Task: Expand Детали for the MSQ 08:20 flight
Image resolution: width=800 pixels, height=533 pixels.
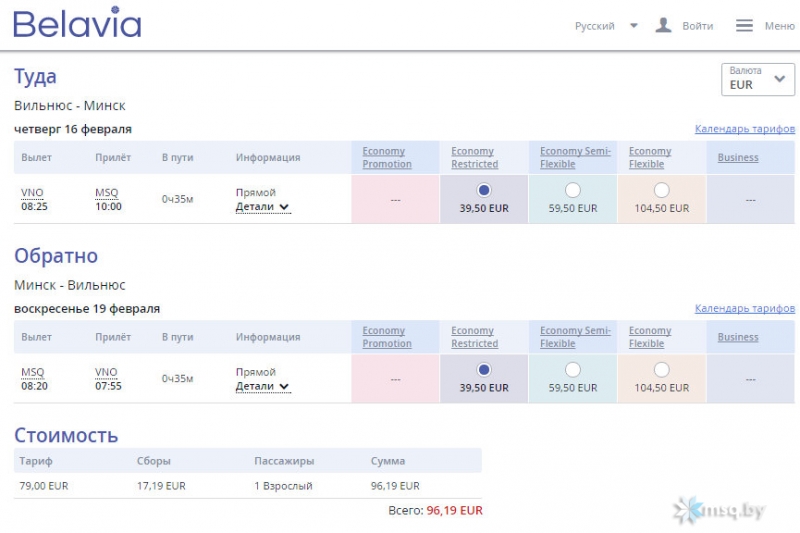Action: pos(263,387)
